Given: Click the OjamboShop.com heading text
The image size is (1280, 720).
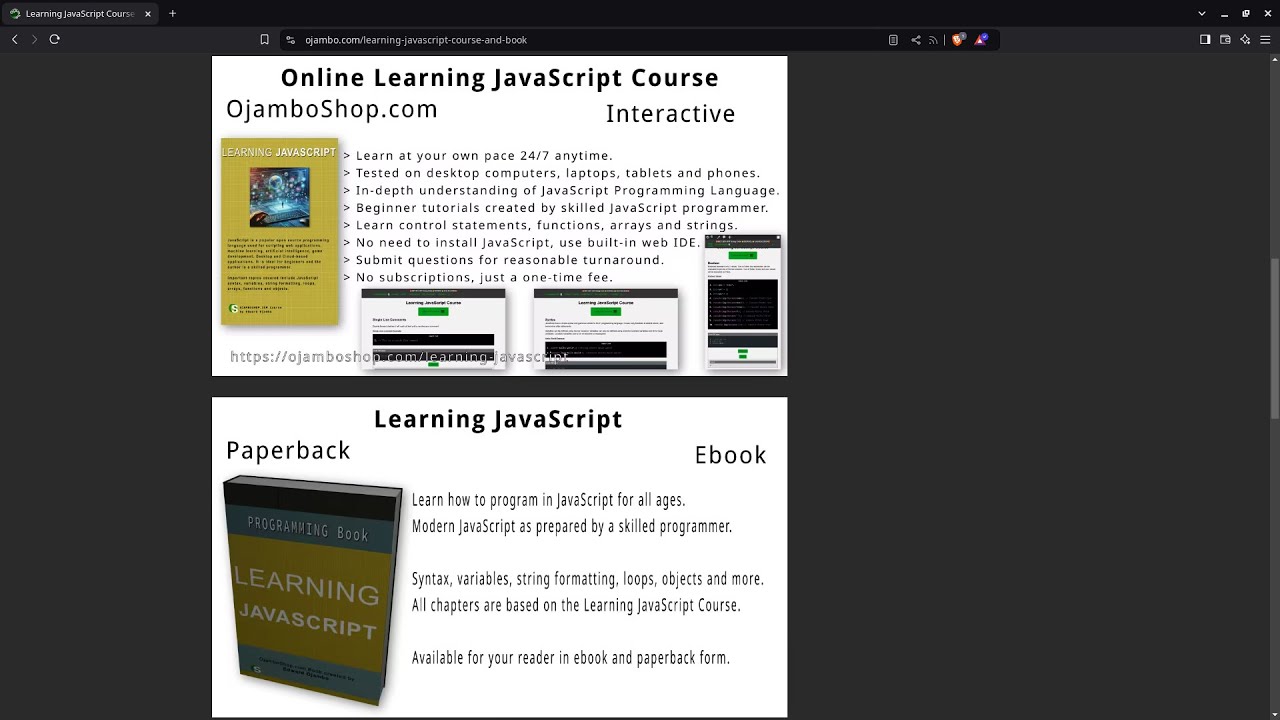Looking at the screenshot, I should click(x=332, y=109).
